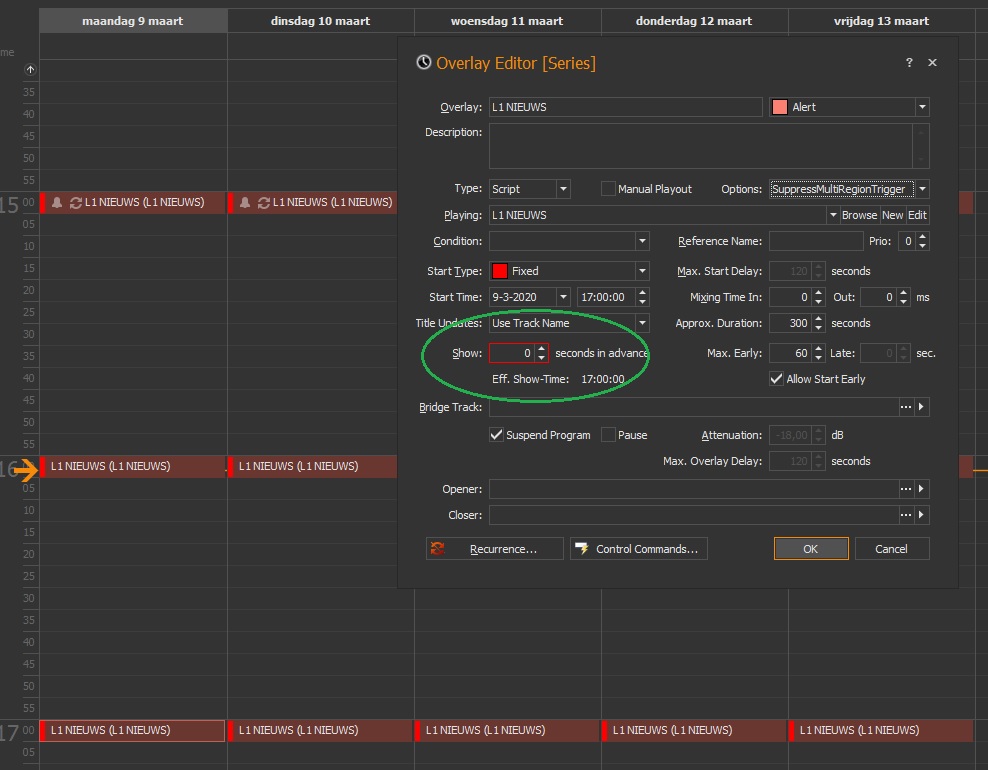
Task: Play the Bridge Track preview arrow
Action: [922, 407]
